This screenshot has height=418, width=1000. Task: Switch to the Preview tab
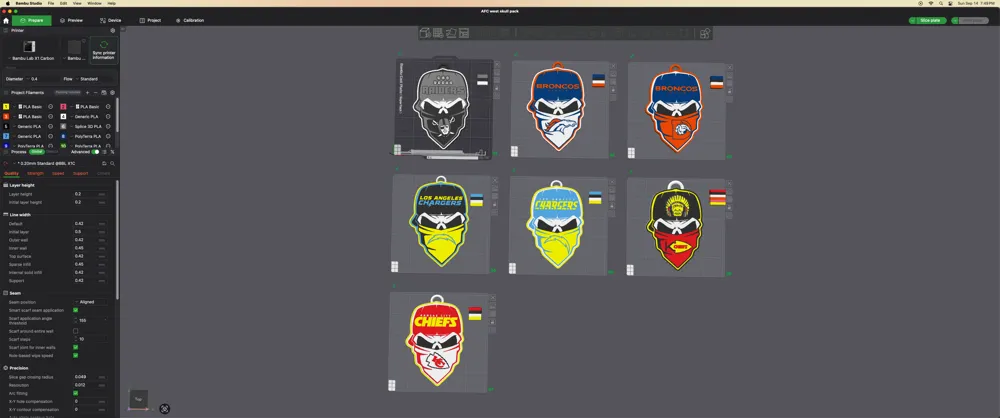[x=71, y=20]
